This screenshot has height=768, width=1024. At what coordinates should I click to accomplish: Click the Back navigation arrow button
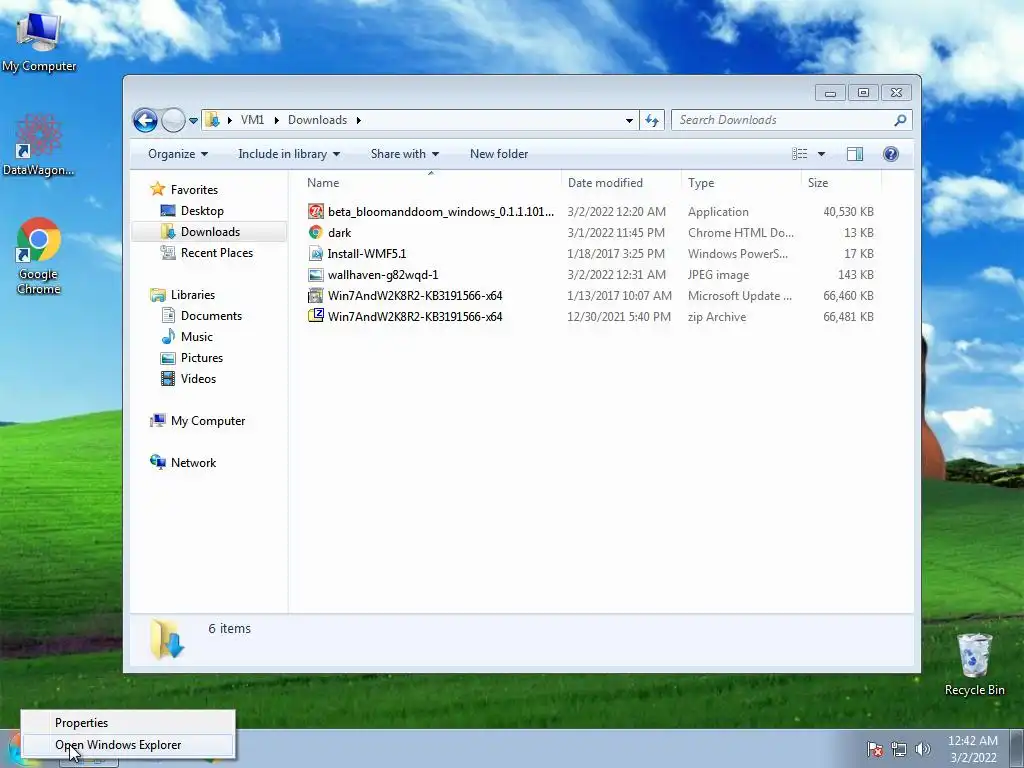(x=145, y=120)
